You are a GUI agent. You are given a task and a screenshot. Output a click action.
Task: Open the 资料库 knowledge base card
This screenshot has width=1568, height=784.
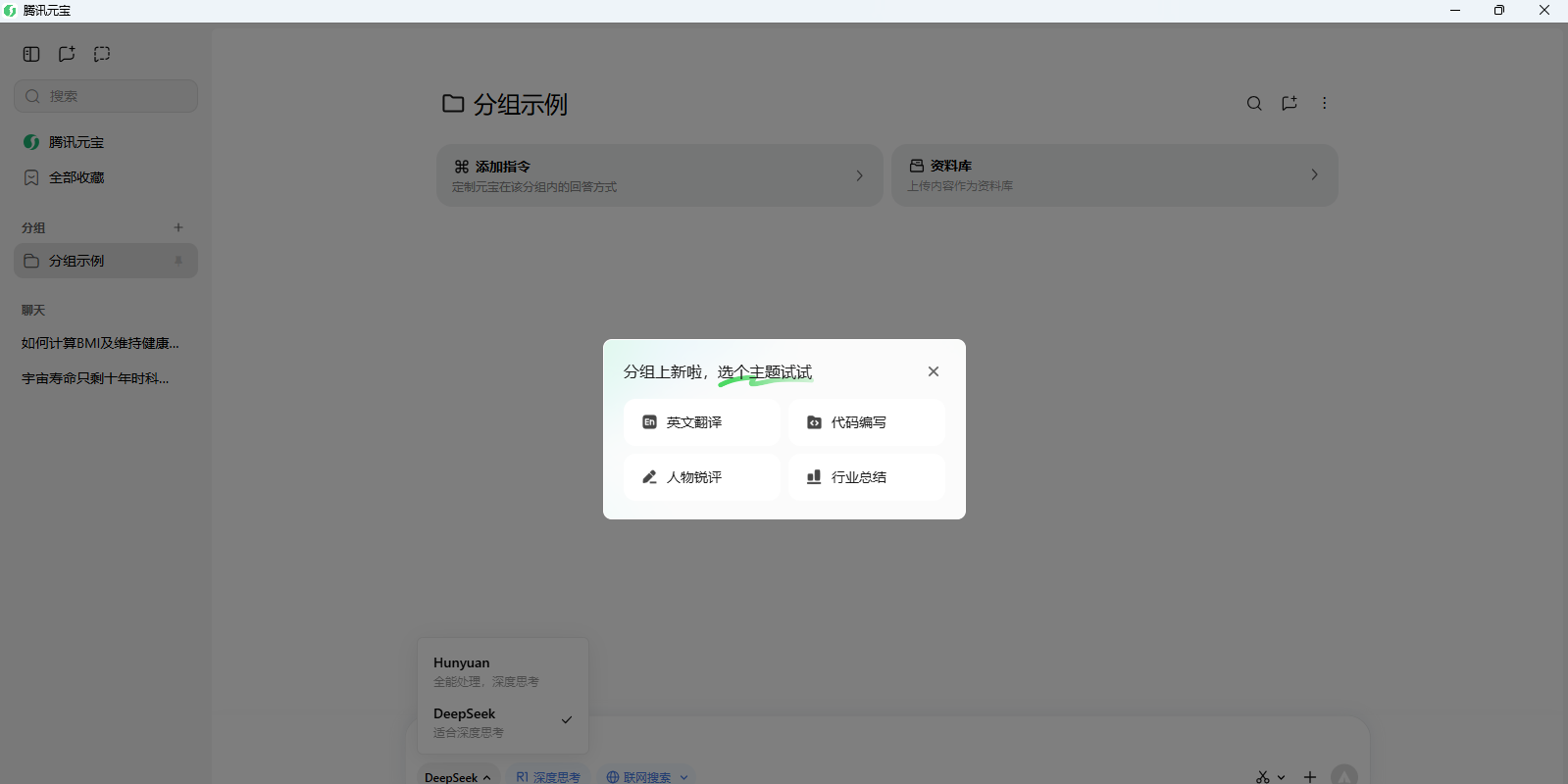pos(1114,175)
